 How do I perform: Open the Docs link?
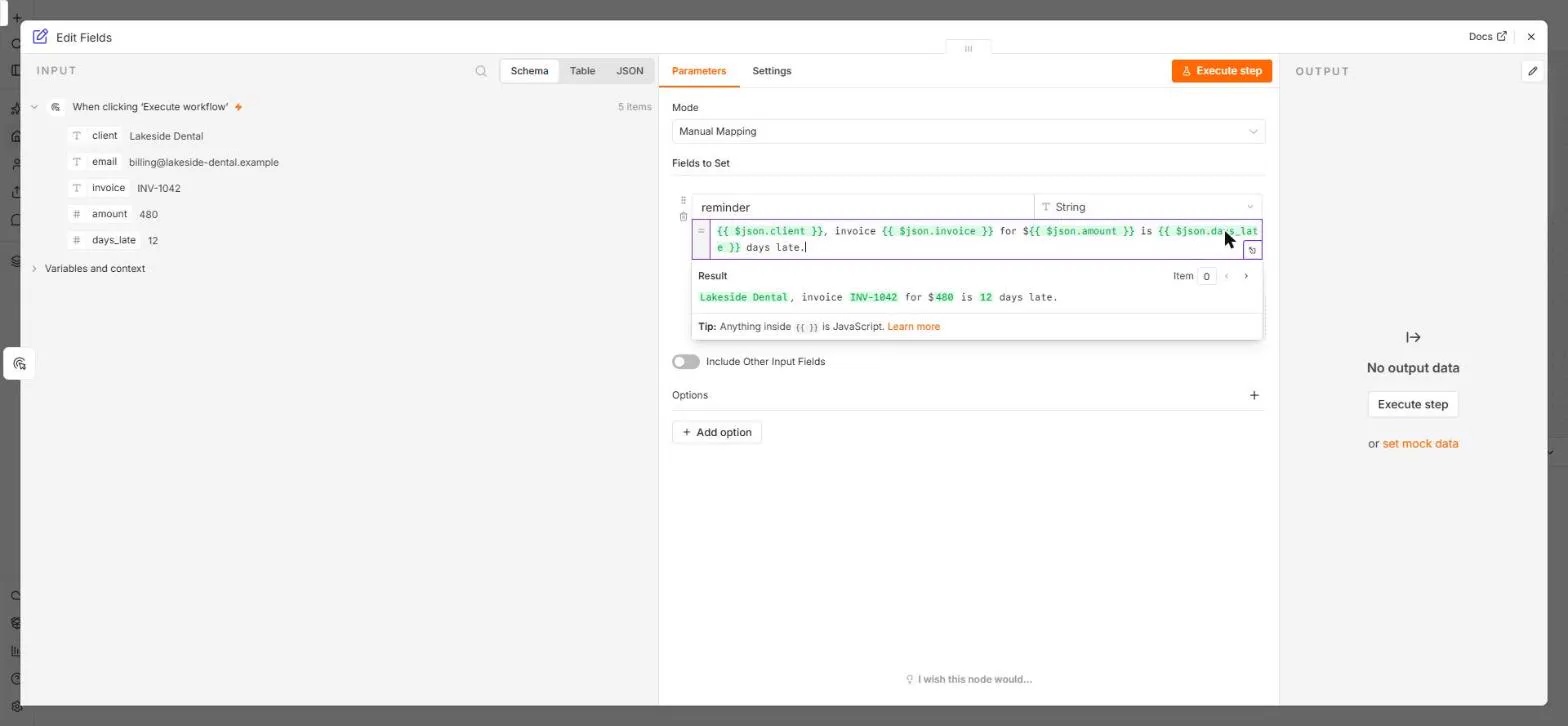click(x=1487, y=37)
